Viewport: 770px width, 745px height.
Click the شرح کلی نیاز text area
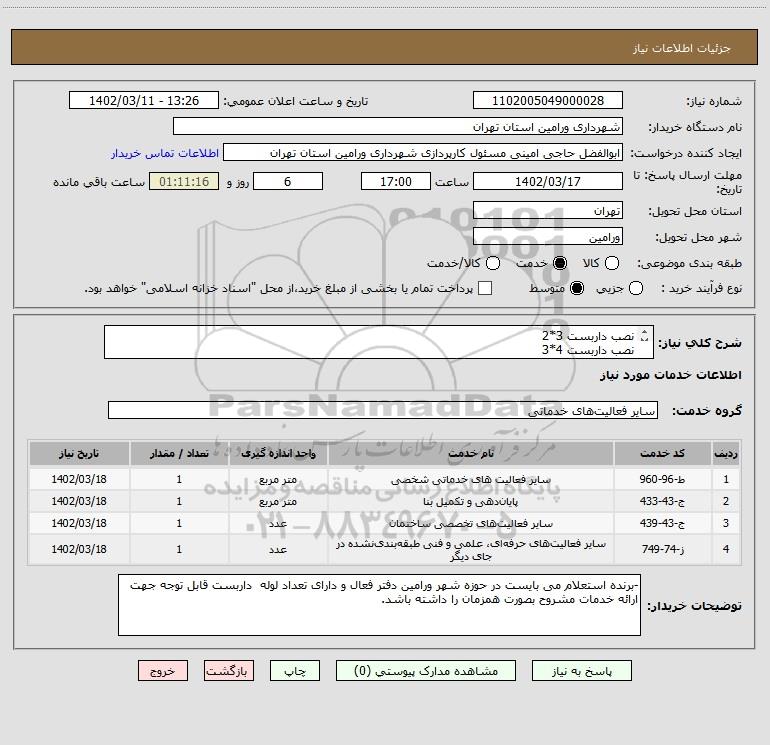click(x=379, y=342)
